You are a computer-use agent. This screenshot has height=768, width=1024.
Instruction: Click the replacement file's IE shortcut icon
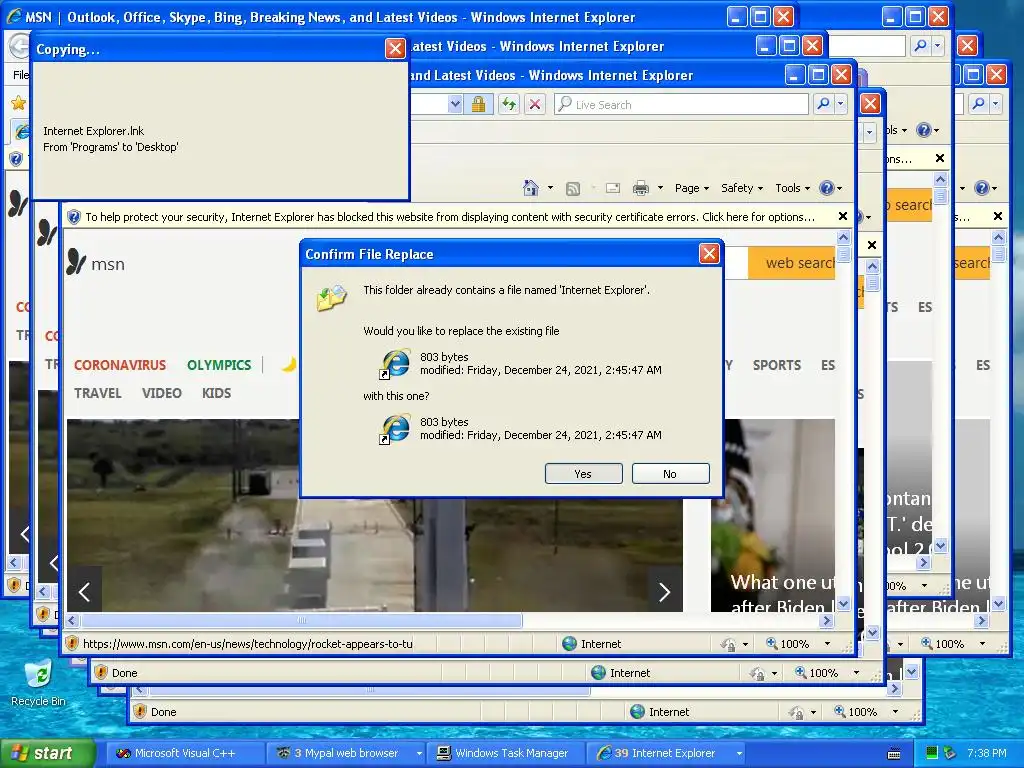coord(394,430)
